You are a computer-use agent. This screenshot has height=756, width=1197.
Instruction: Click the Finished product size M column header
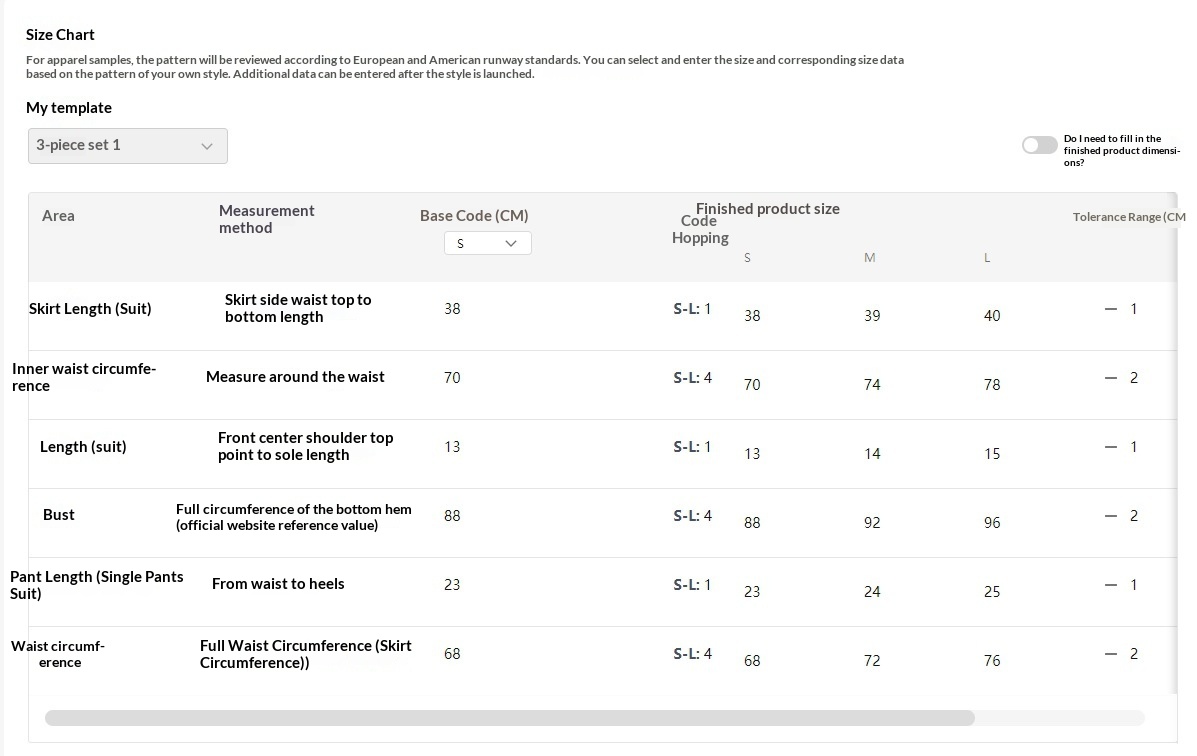[869, 258]
